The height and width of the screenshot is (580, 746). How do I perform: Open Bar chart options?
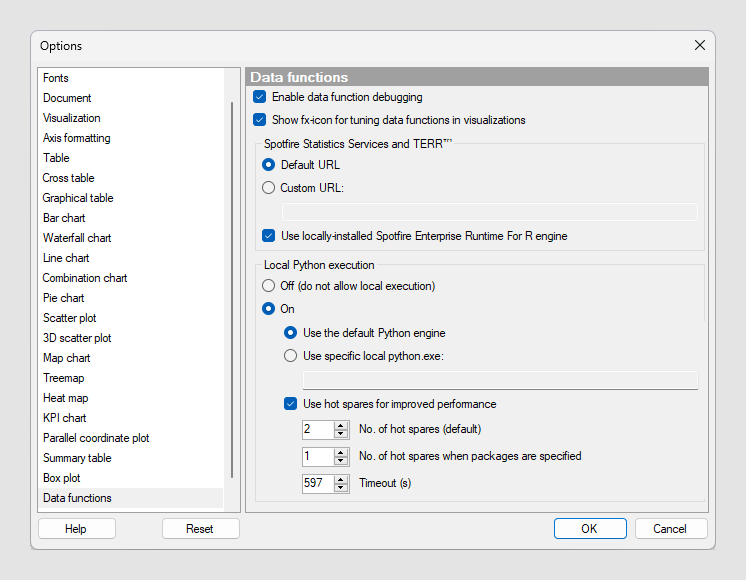coord(130,218)
